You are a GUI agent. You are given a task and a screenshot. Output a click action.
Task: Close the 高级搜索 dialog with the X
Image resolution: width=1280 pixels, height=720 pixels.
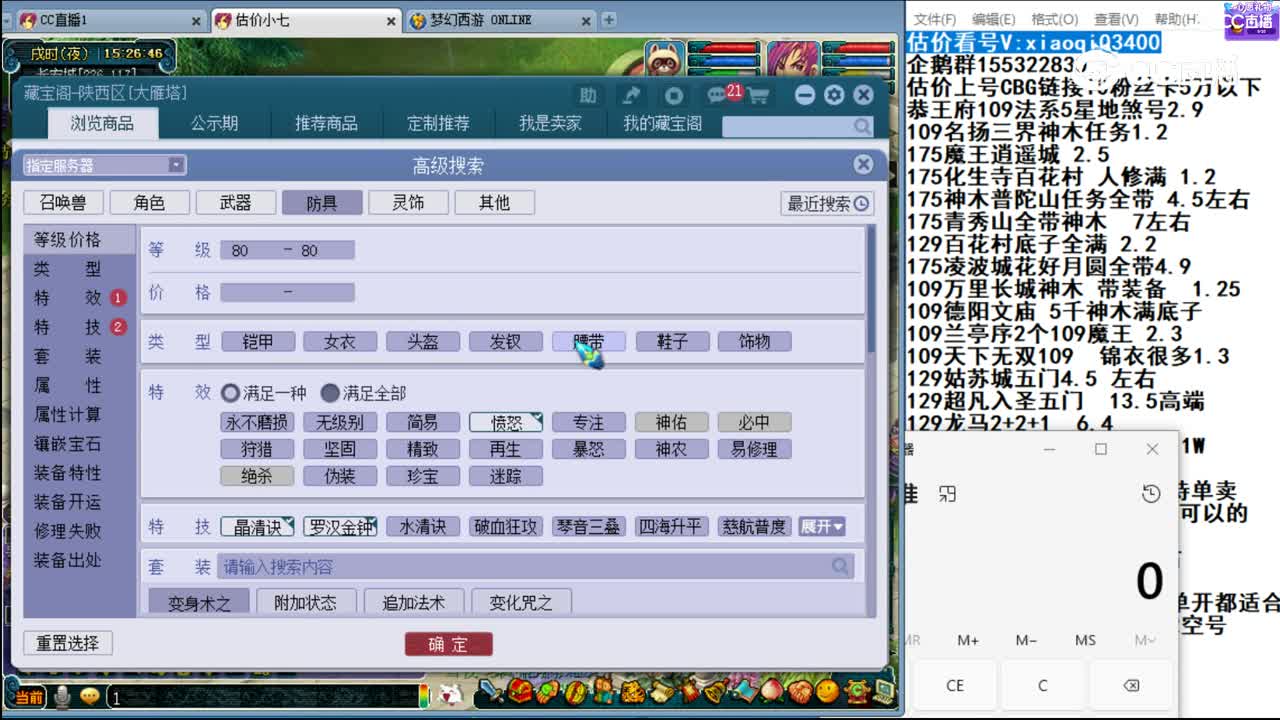(x=863, y=165)
